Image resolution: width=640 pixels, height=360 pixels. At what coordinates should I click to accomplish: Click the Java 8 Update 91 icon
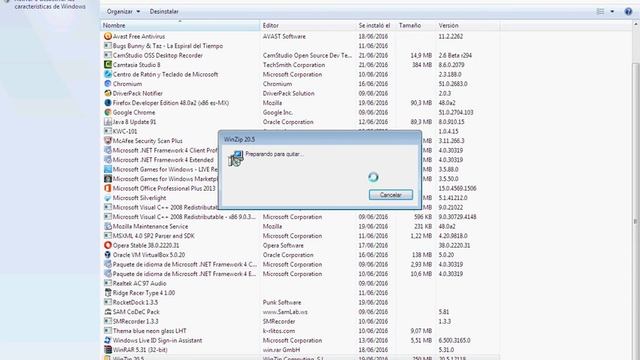click(x=108, y=122)
